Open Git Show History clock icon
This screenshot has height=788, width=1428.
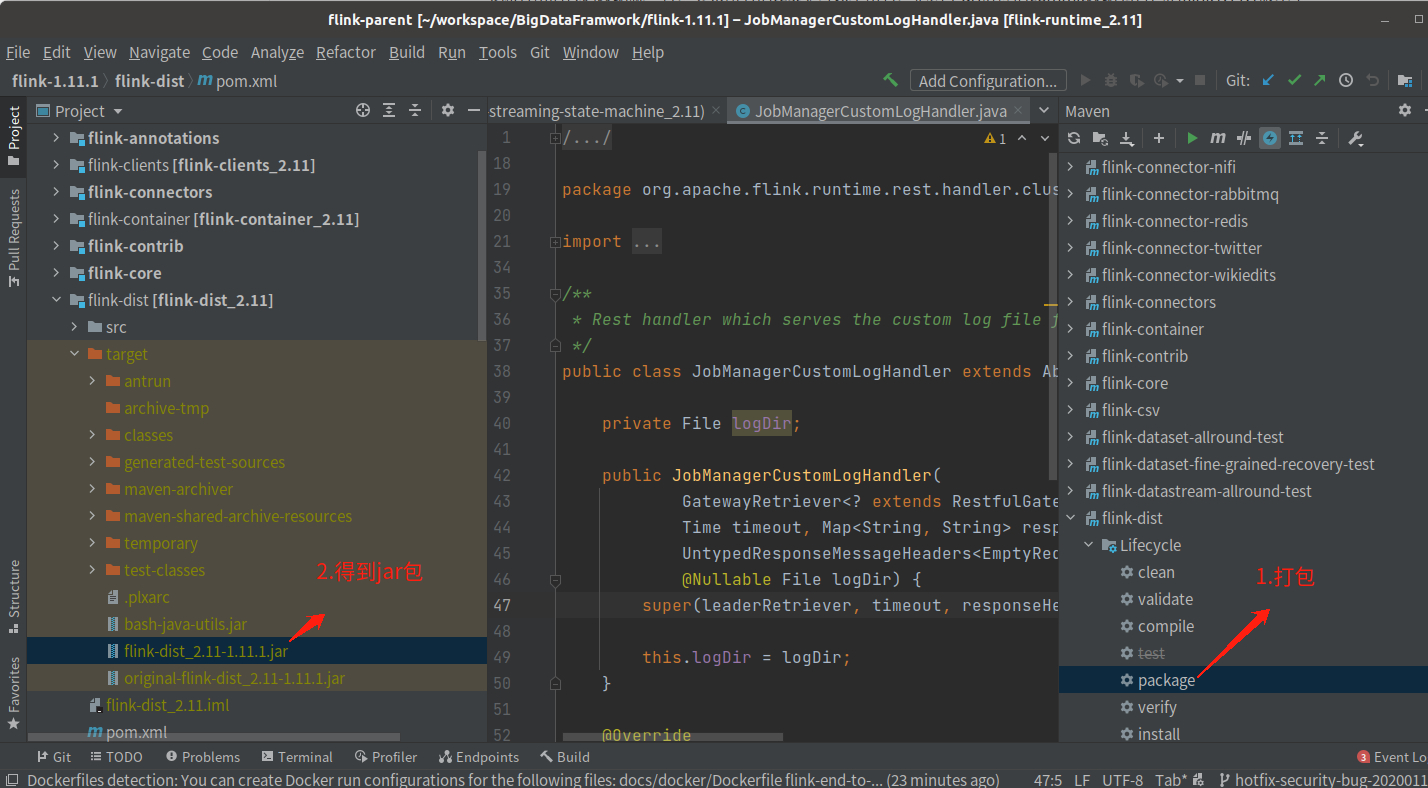[1346, 80]
